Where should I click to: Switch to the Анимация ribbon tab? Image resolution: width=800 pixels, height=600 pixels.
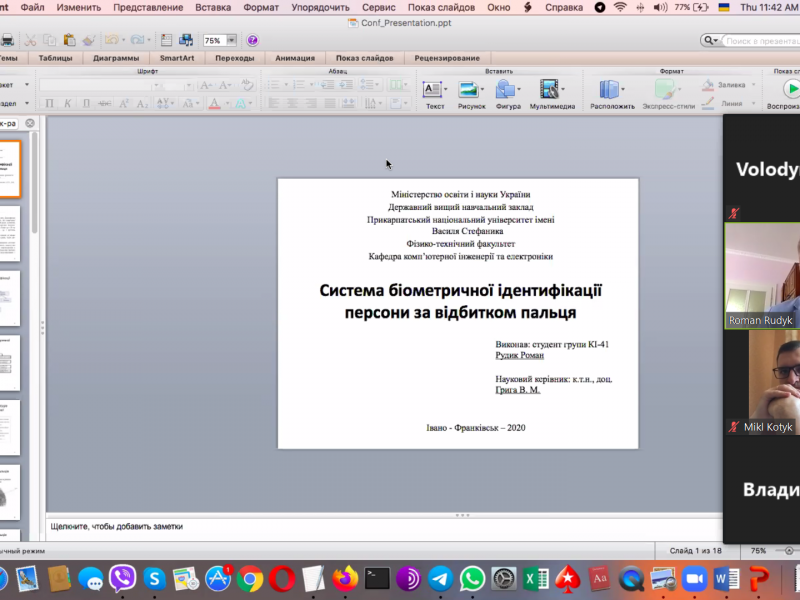tap(294, 58)
